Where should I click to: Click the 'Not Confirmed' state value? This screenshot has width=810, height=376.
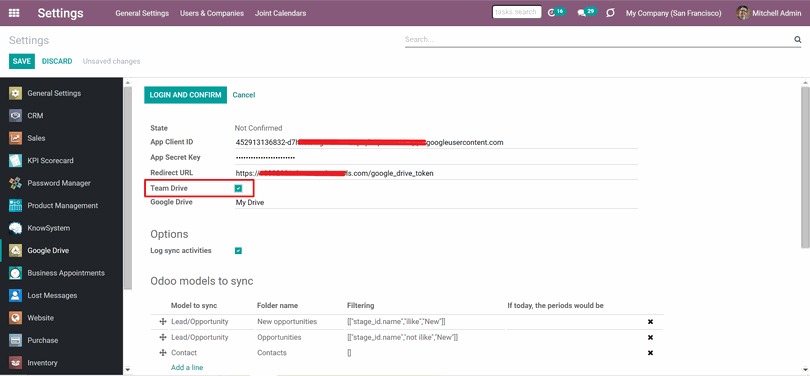click(x=258, y=128)
